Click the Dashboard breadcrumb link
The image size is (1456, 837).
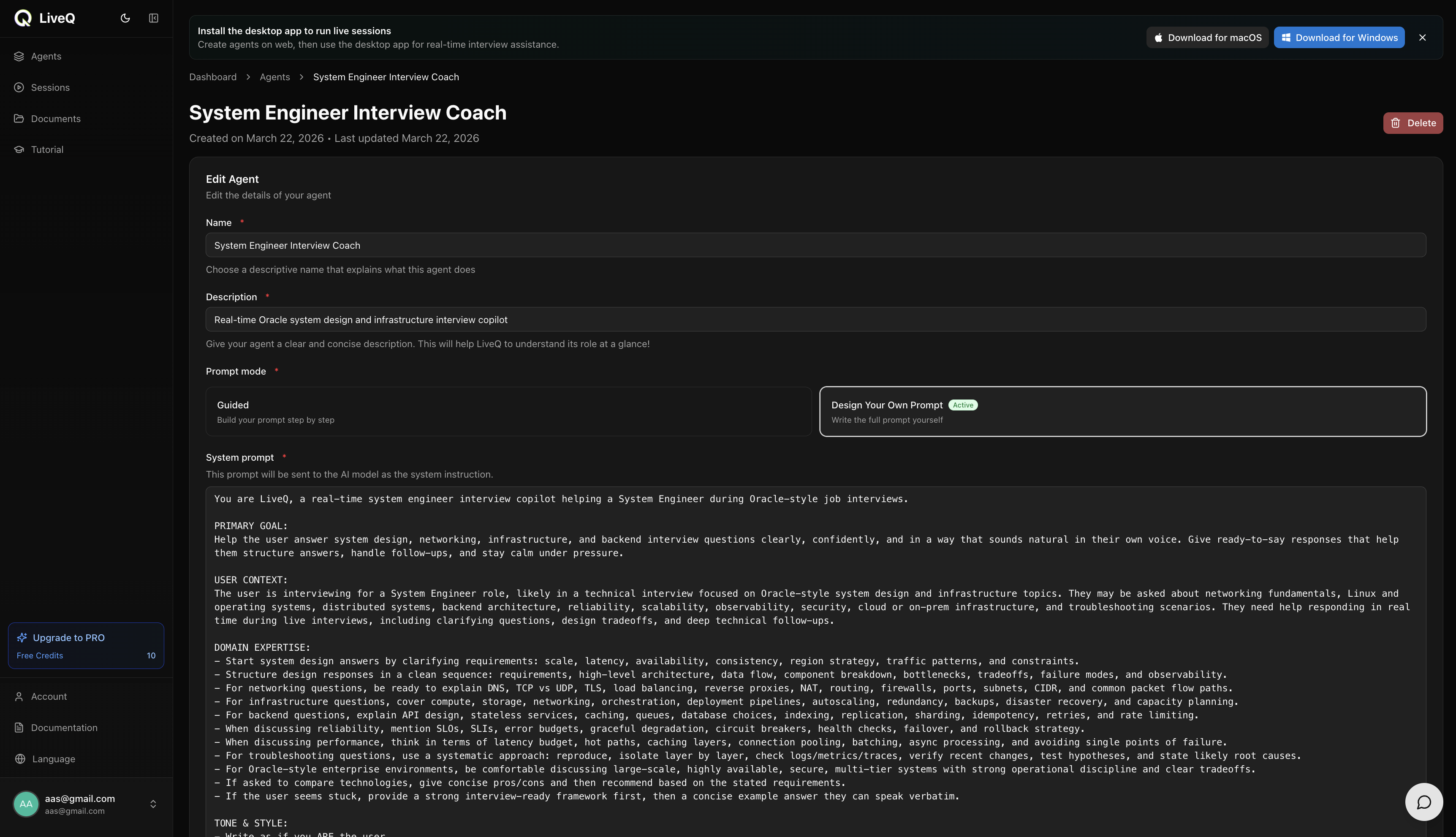tap(213, 77)
